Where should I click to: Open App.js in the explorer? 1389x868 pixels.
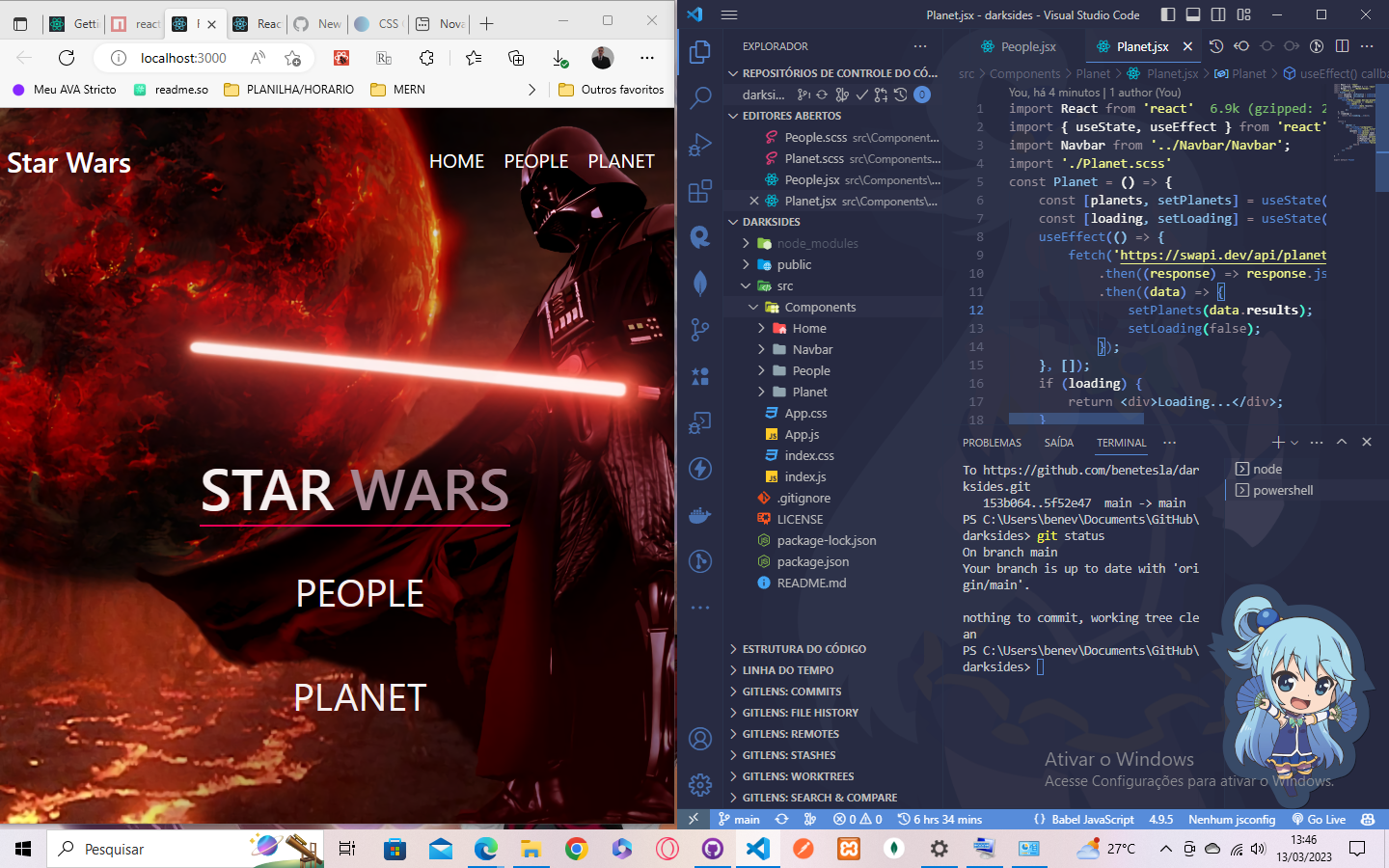tap(833, 434)
